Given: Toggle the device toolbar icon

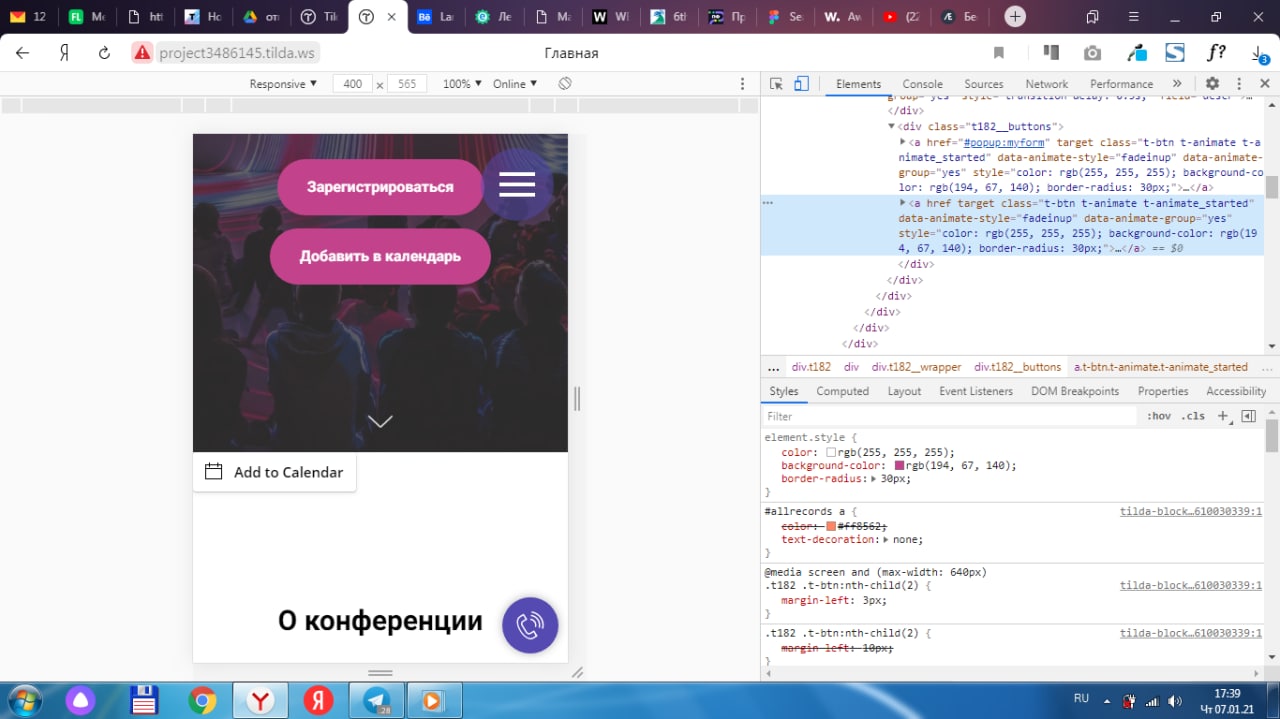Looking at the screenshot, I should coord(801,84).
